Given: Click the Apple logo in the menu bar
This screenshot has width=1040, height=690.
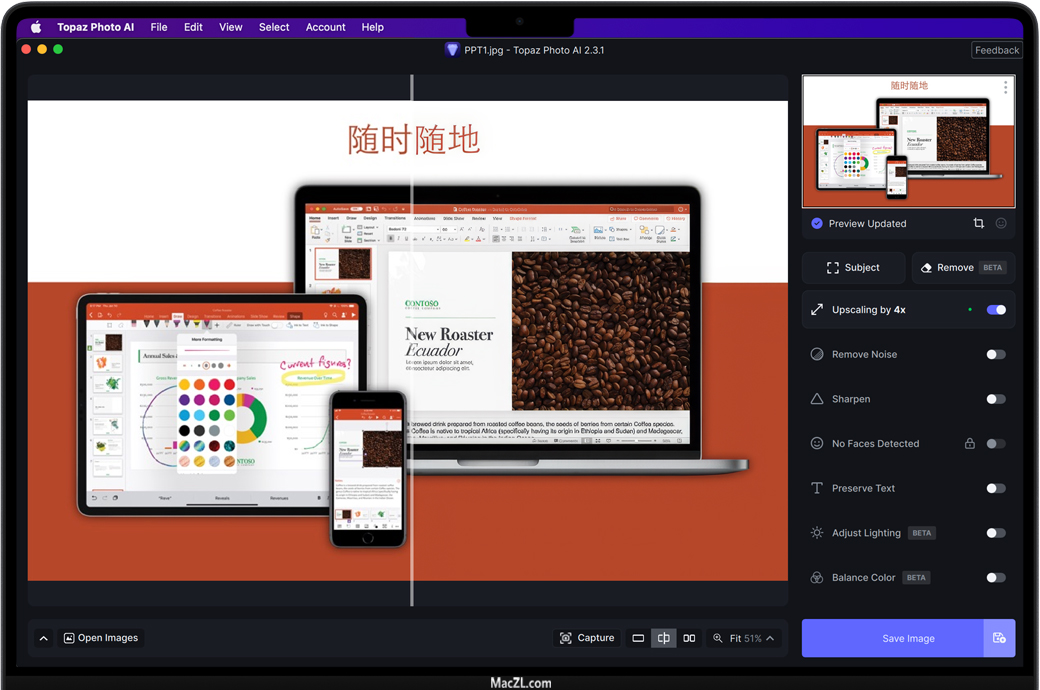Looking at the screenshot, I should (36, 27).
